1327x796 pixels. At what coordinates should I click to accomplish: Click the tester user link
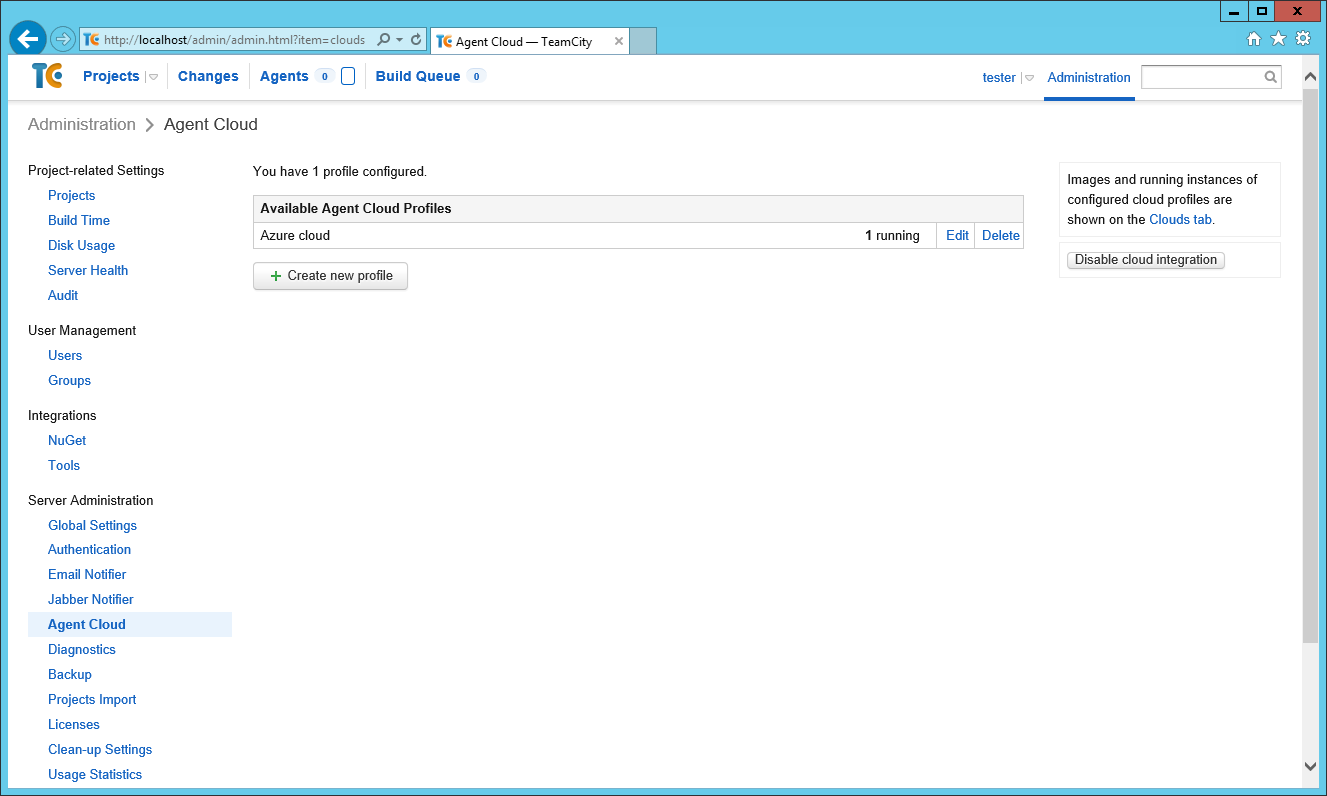click(999, 77)
